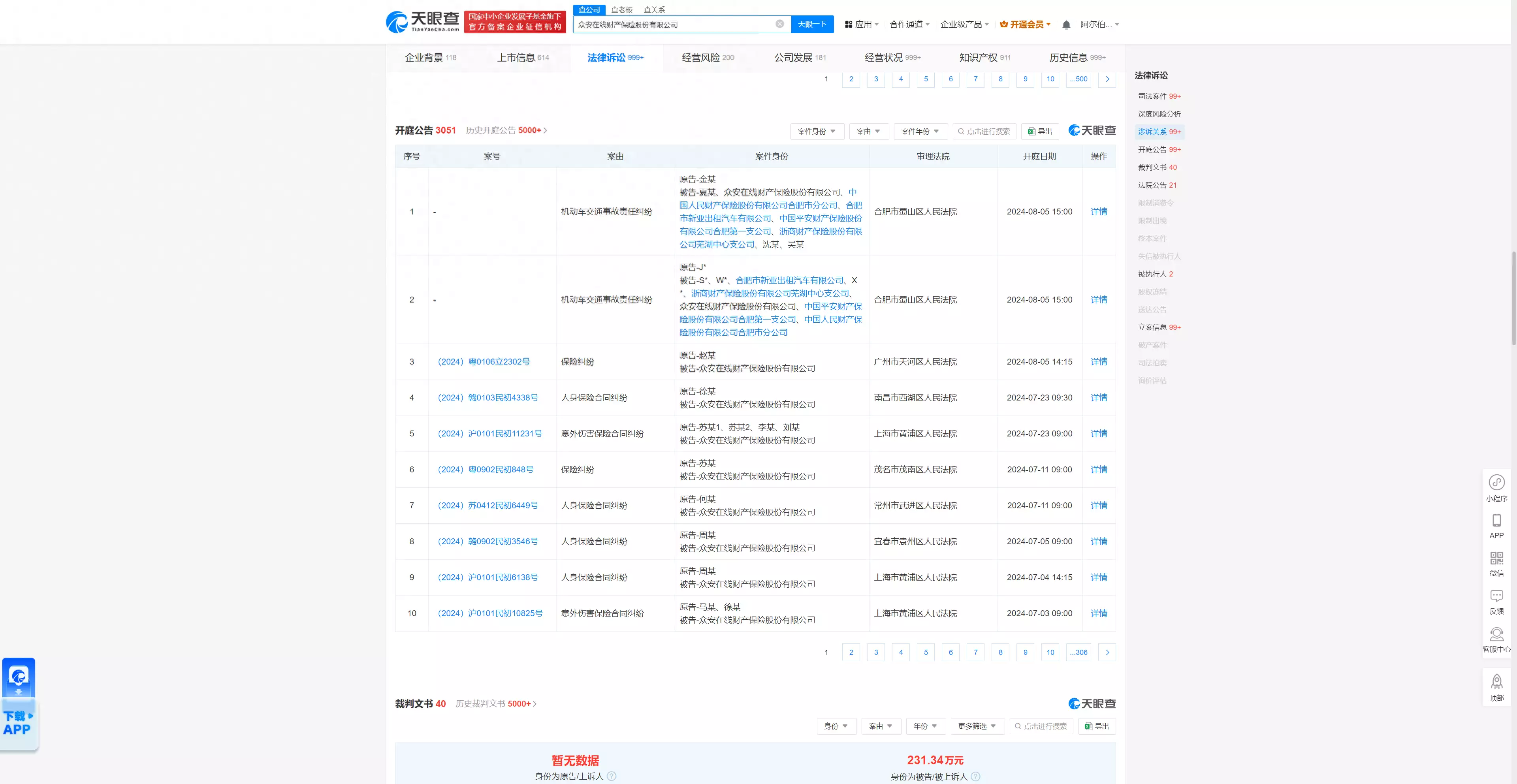Open case (2024)赣0902民初3546号
The height and width of the screenshot is (784, 1517).
tap(487, 541)
